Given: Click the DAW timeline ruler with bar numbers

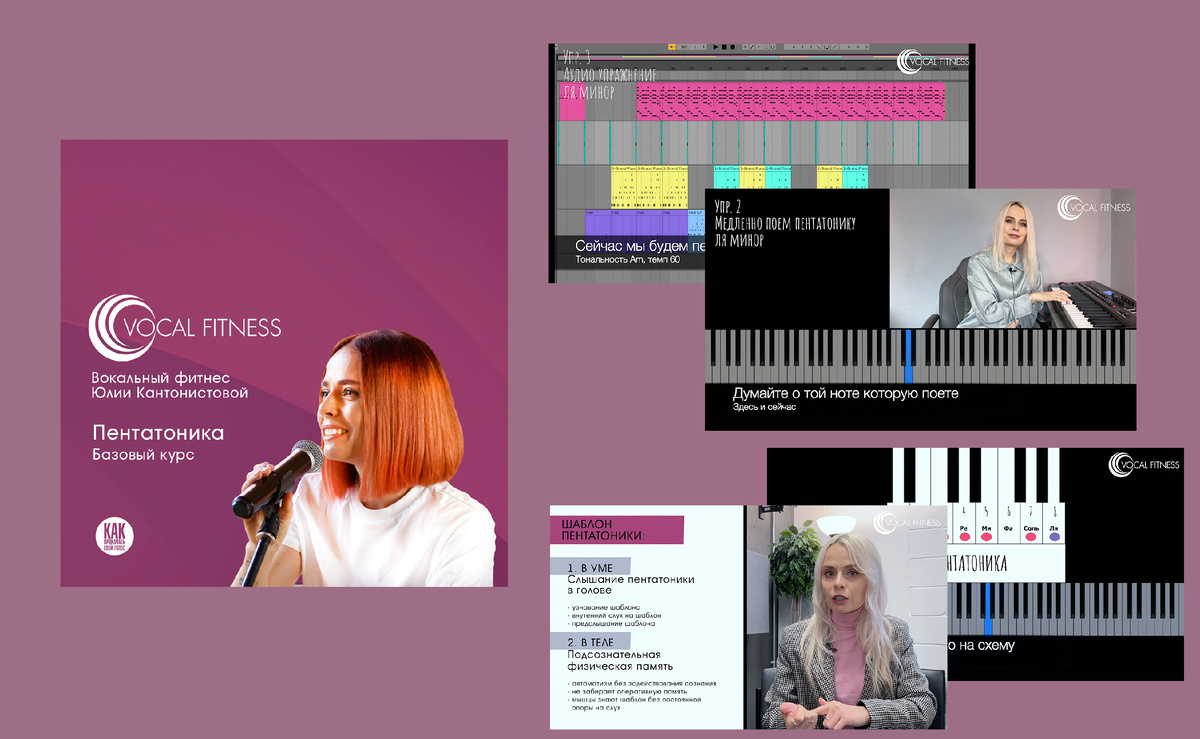Looking at the screenshot, I should coord(762,68).
